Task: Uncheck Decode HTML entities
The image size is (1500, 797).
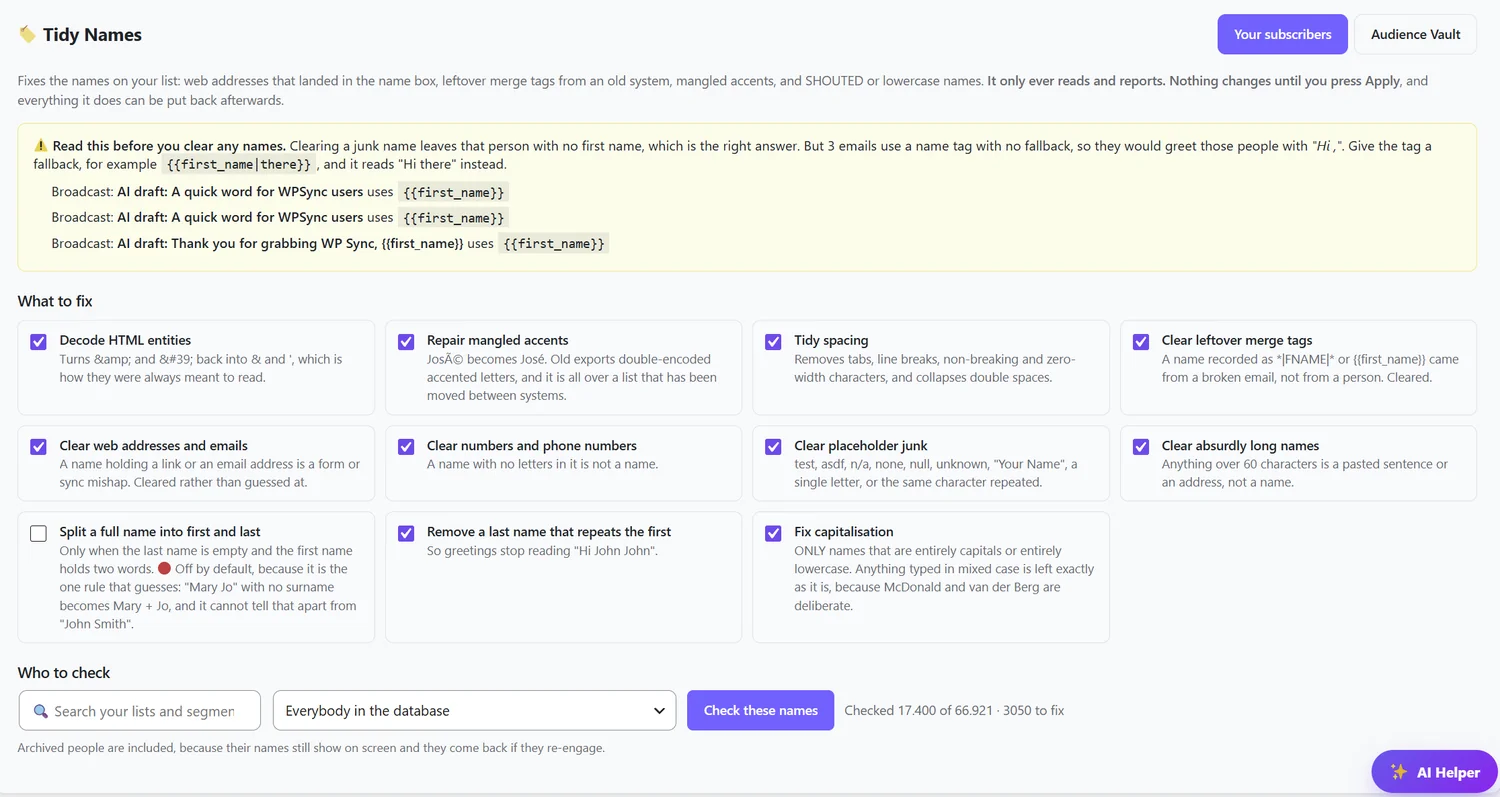Action: (38, 342)
